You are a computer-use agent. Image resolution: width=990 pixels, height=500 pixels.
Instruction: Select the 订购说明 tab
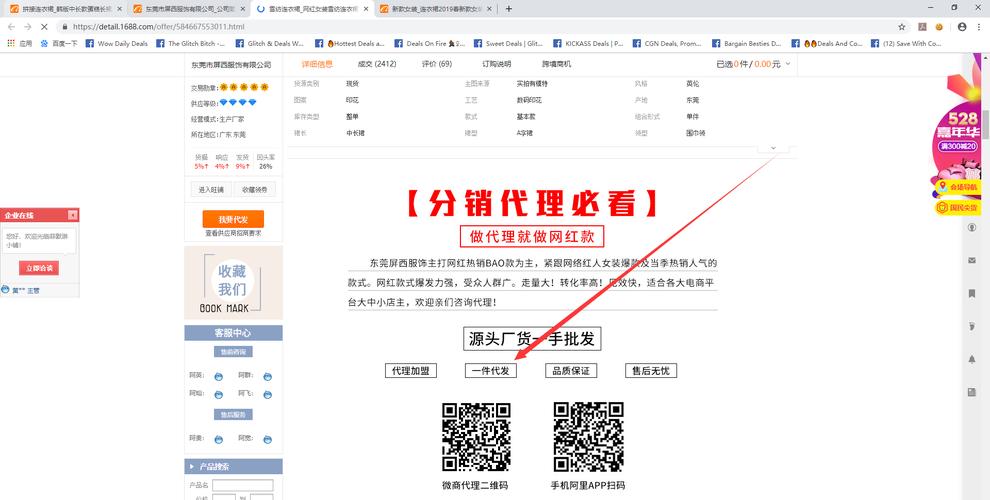point(496,64)
